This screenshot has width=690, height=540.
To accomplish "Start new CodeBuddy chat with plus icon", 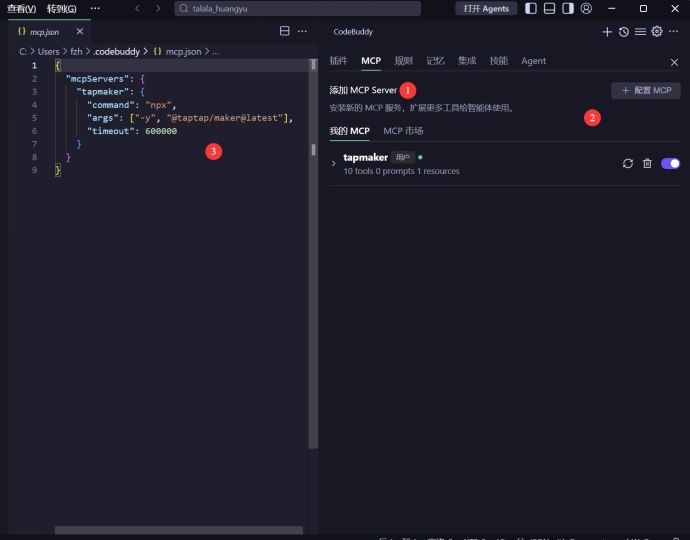I will (x=607, y=32).
